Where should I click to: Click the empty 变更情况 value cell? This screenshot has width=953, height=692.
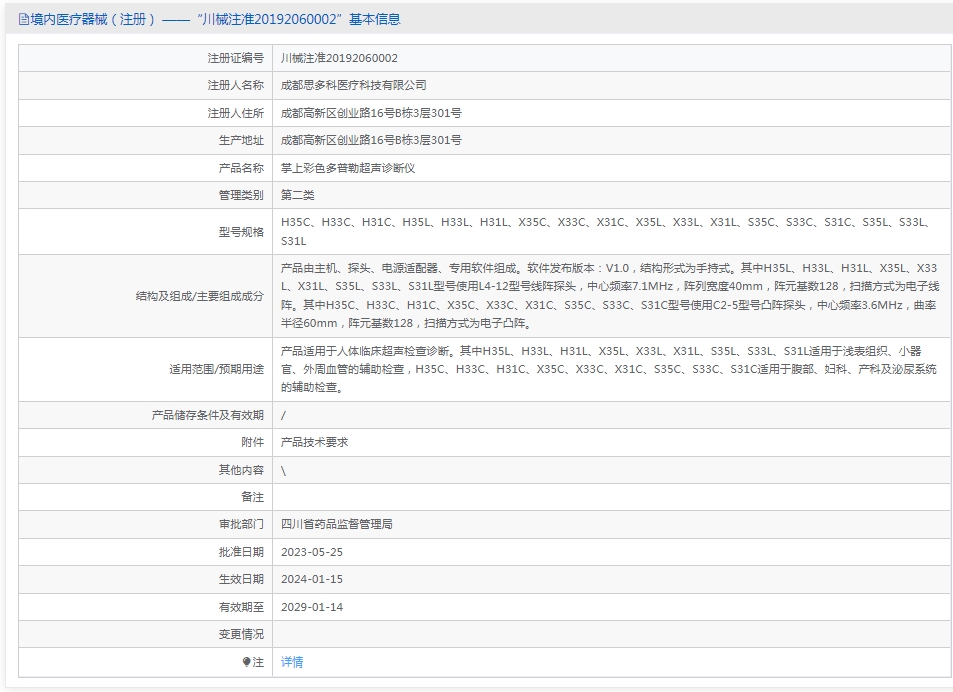[x=610, y=634]
